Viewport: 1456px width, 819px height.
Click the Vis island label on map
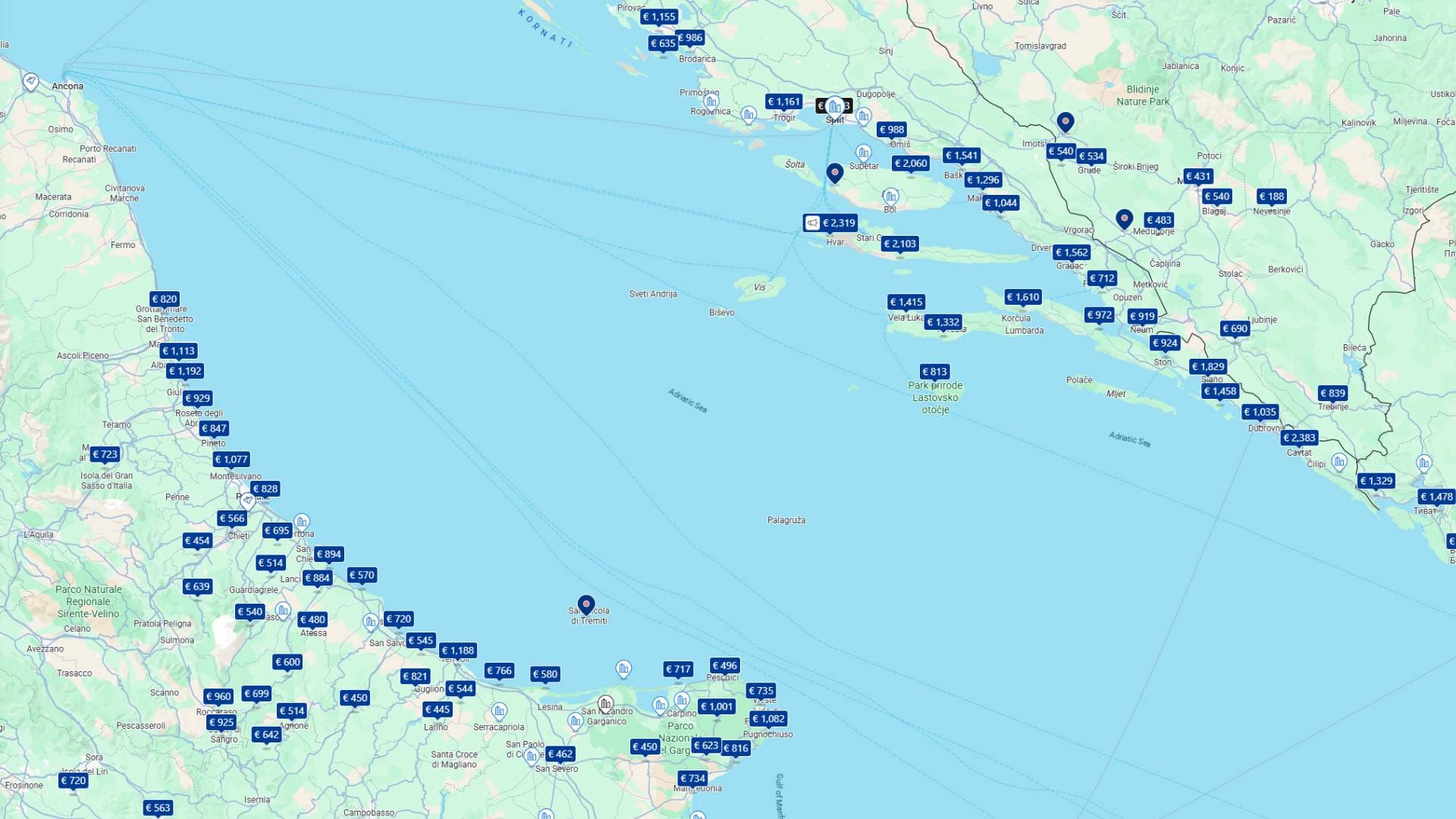[759, 287]
